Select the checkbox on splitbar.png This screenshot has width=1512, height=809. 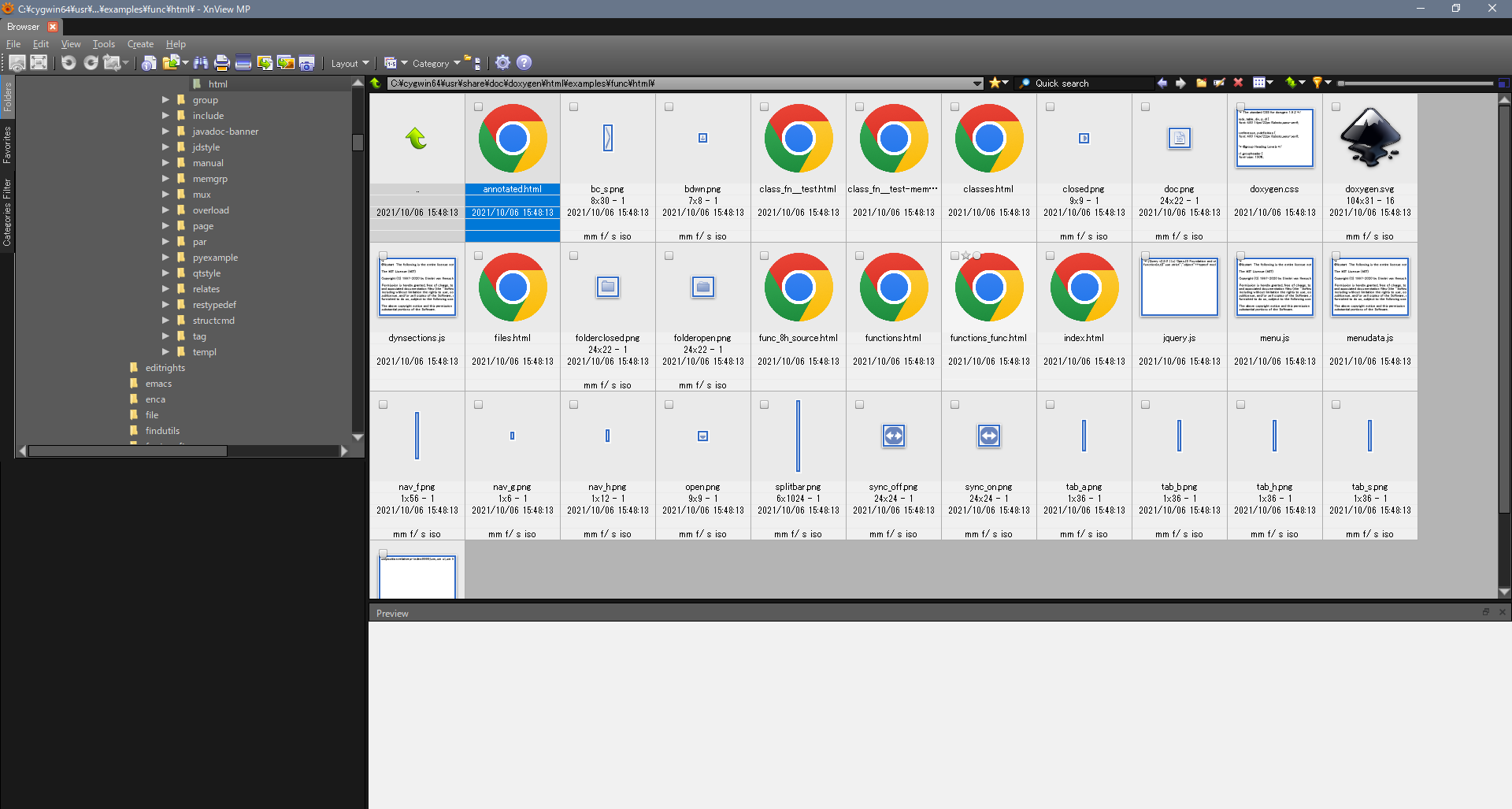(x=764, y=405)
